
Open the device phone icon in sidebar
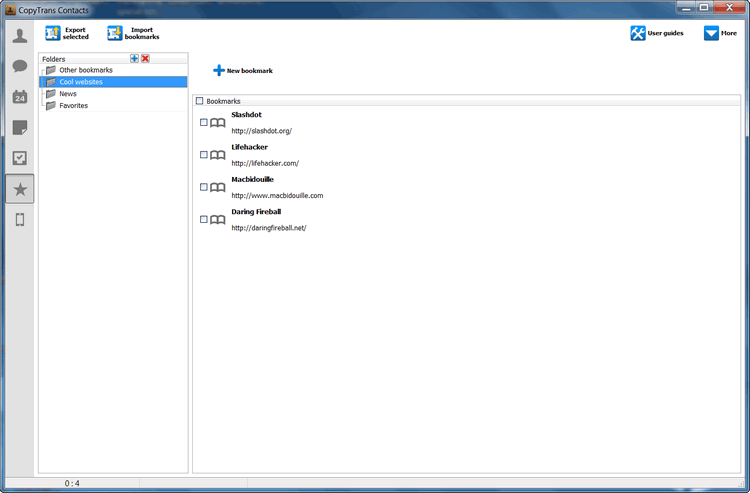point(20,219)
